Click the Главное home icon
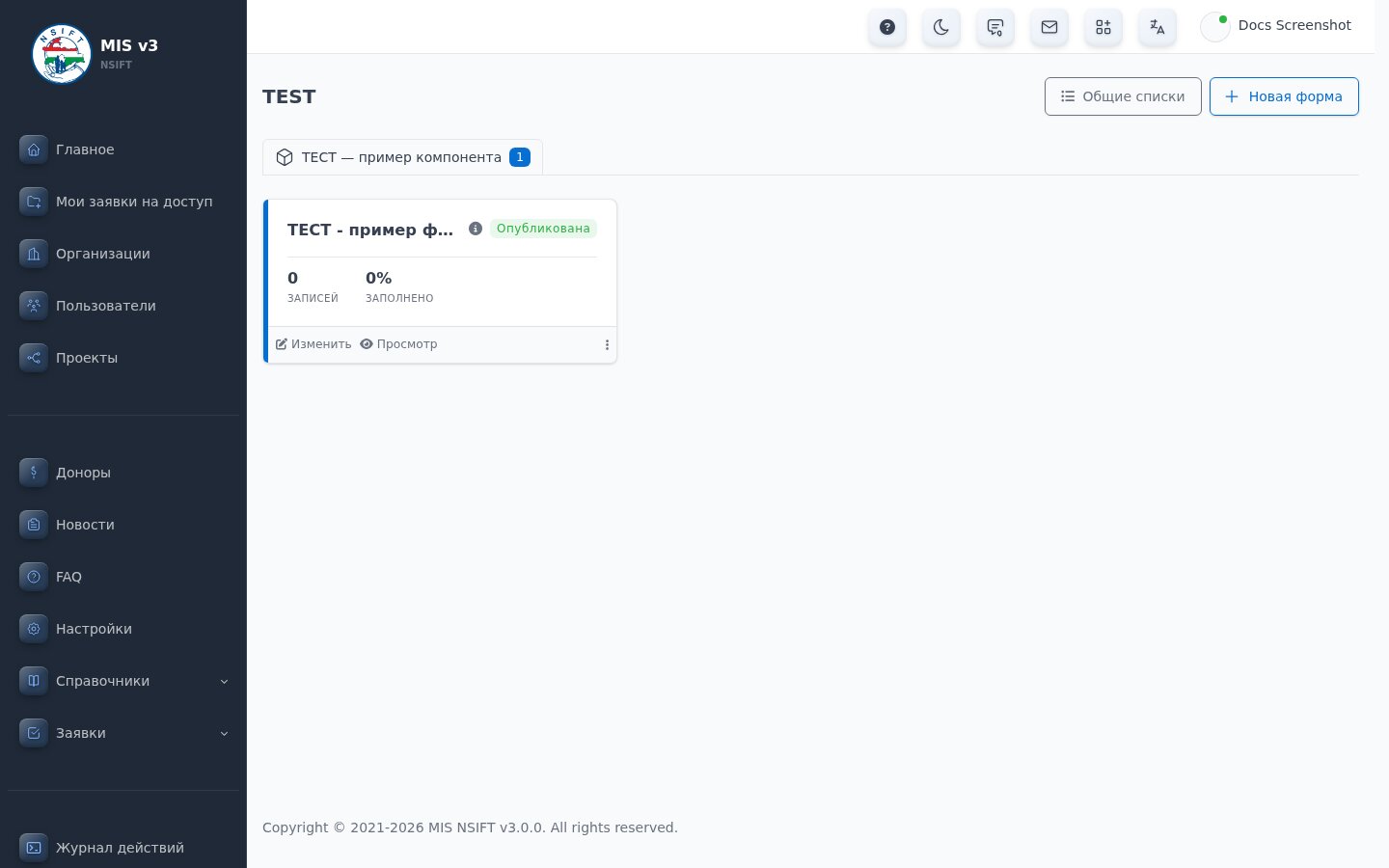This screenshot has height=868, width=1389. 34,149
